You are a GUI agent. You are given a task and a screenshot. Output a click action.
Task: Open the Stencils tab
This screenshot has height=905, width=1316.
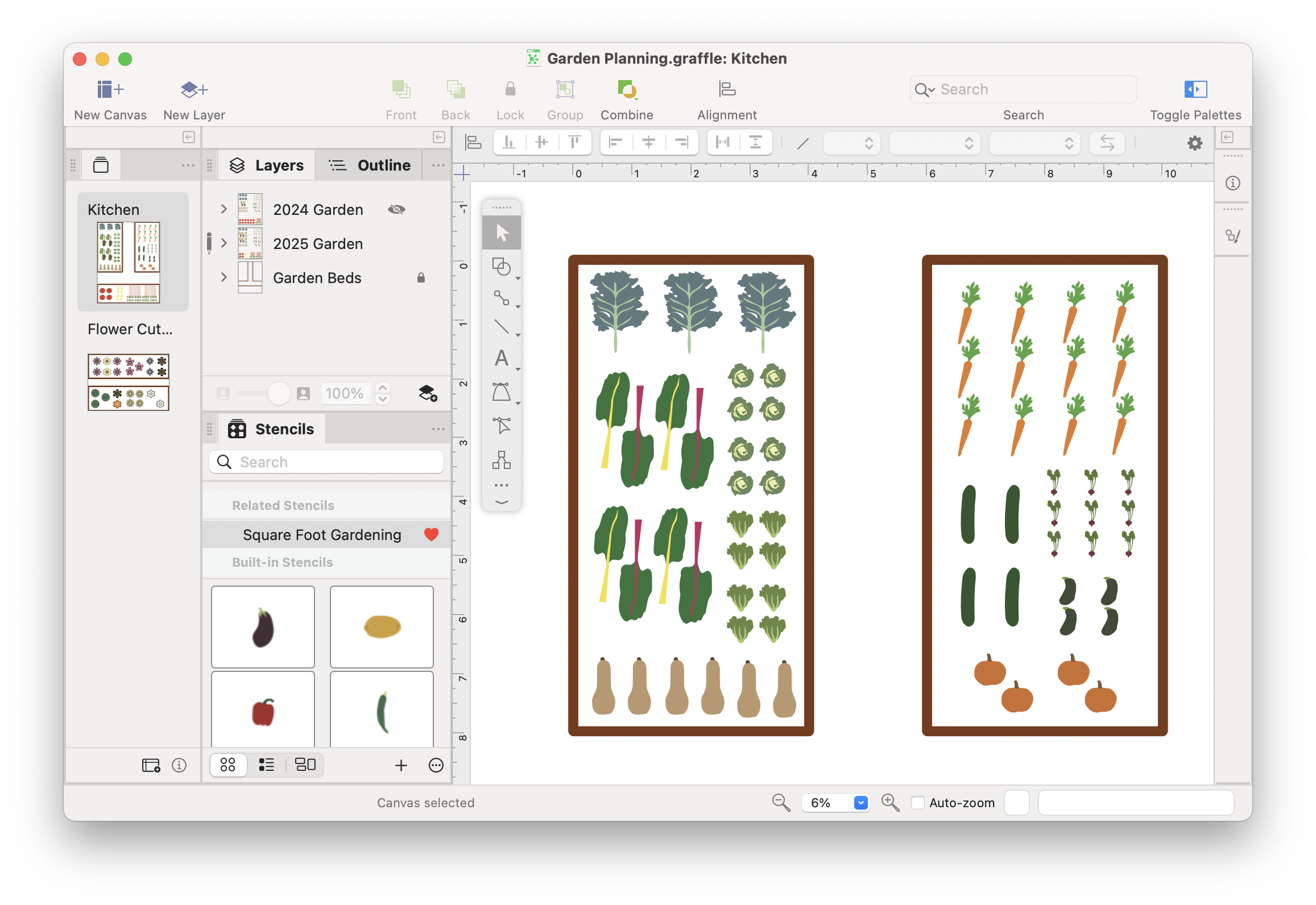tap(271, 429)
